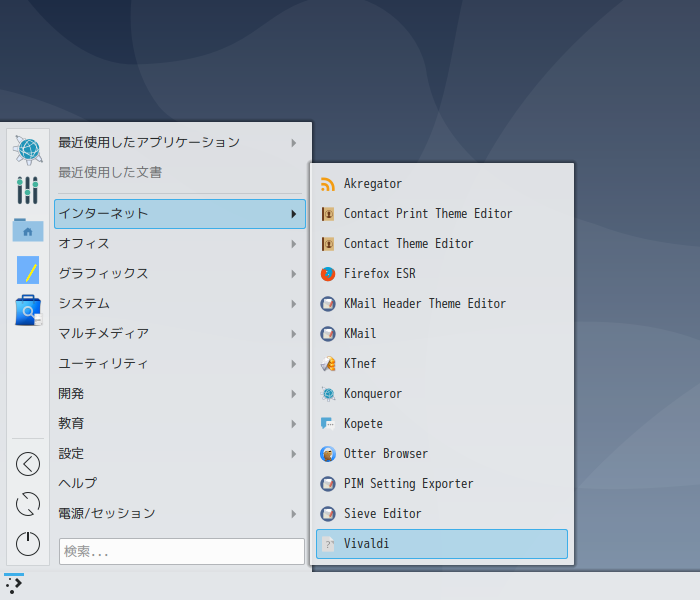This screenshot has width=700, height=600.
Task: Open the software store bag icon
Action: point(28,310)
